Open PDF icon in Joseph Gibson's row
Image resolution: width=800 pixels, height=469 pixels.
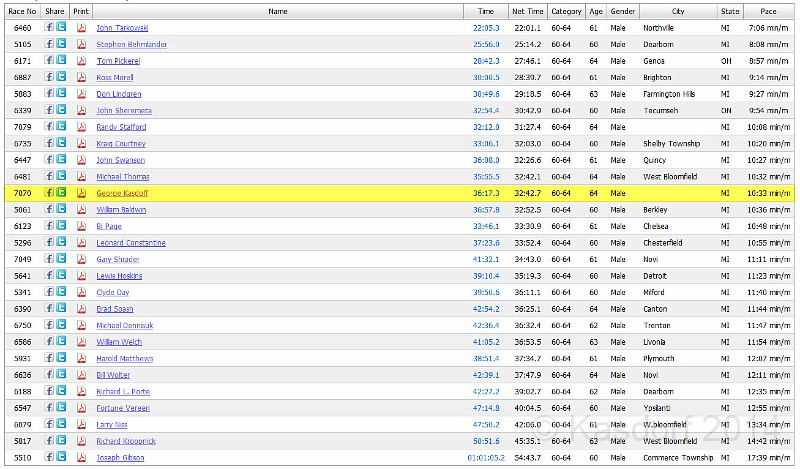[81, 457]
